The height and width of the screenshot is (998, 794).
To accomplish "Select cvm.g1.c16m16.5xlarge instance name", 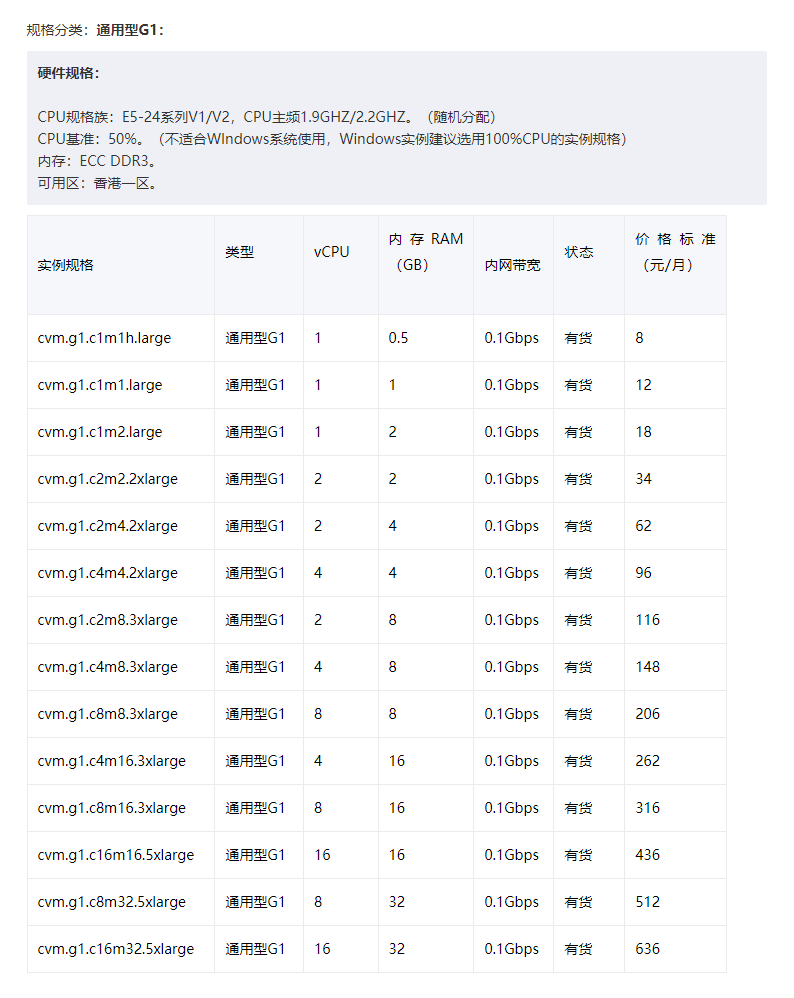I will [x=116, y=855].
